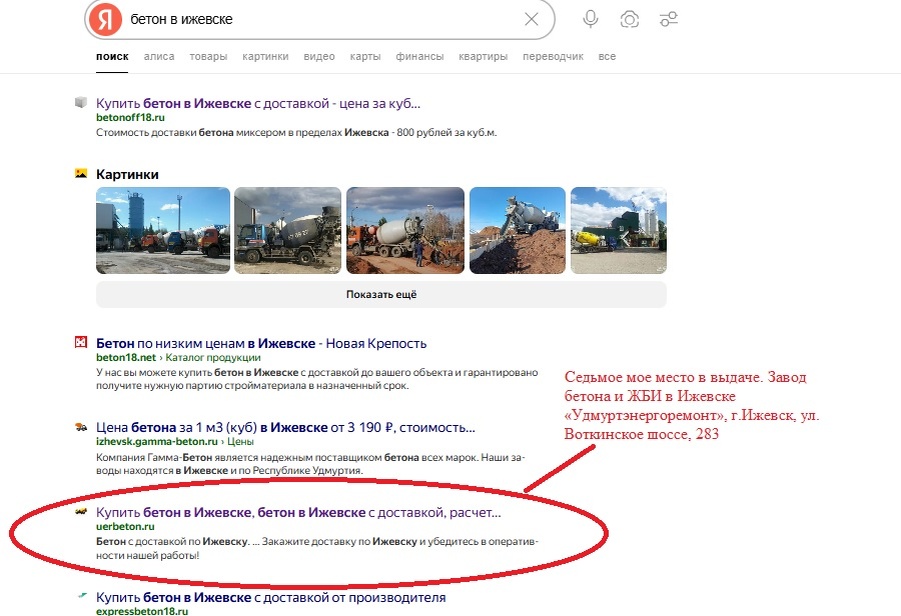Open the переводчик tab
This screenshot has height=616, width=901.
[x=553, y=56]
